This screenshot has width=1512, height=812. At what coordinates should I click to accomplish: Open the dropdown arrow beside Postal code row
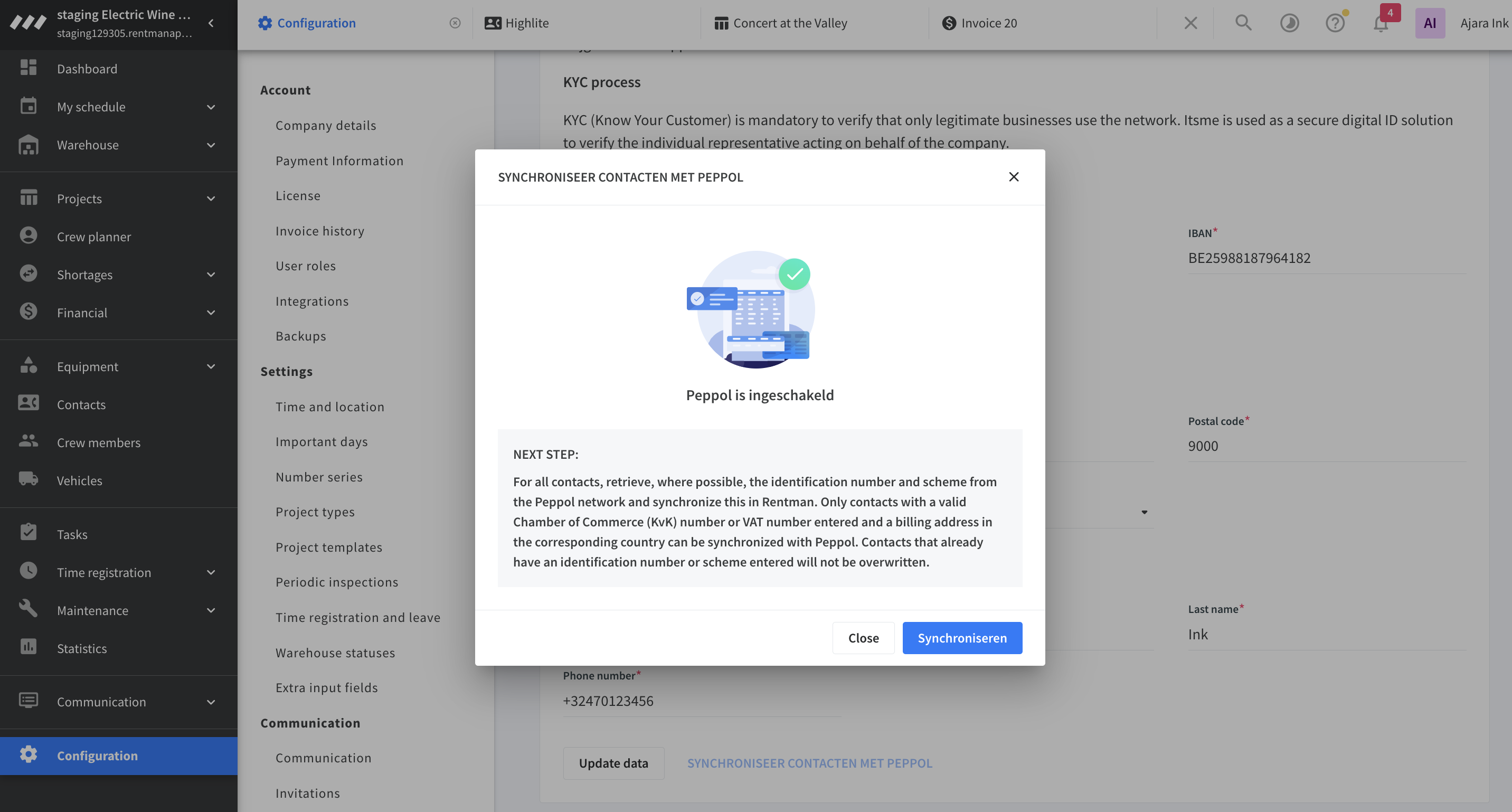pyautogui.click(x=1144, y=512)
